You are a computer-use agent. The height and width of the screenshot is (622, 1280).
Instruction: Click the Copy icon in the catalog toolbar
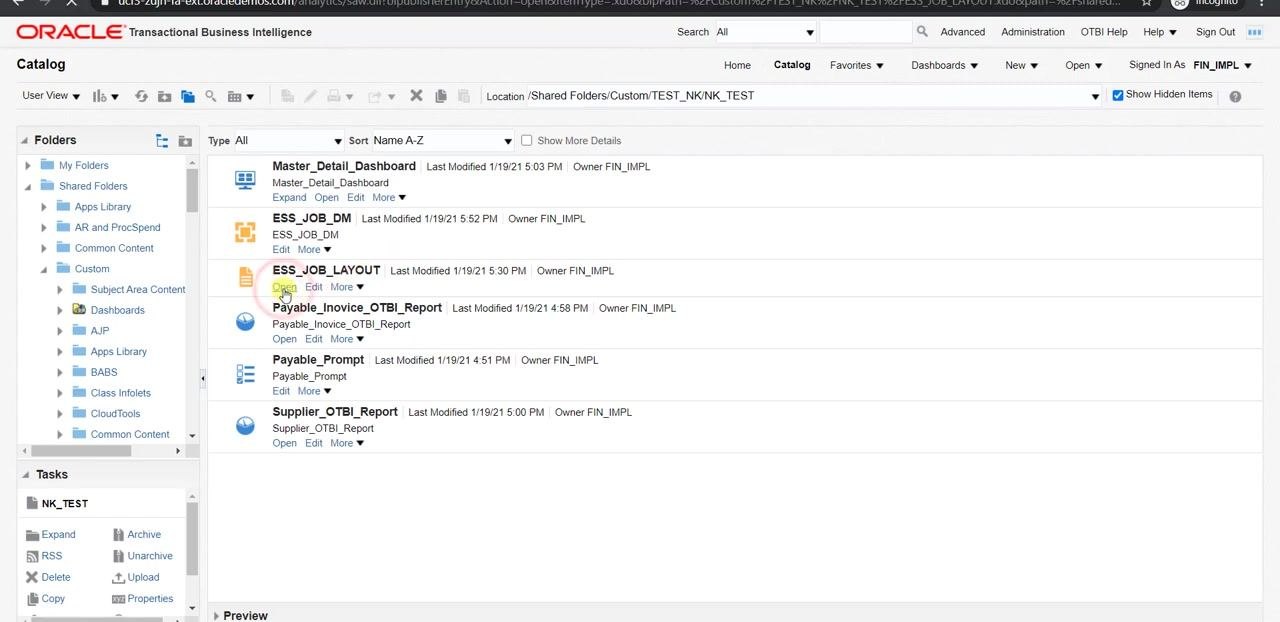tap(440, 96)
